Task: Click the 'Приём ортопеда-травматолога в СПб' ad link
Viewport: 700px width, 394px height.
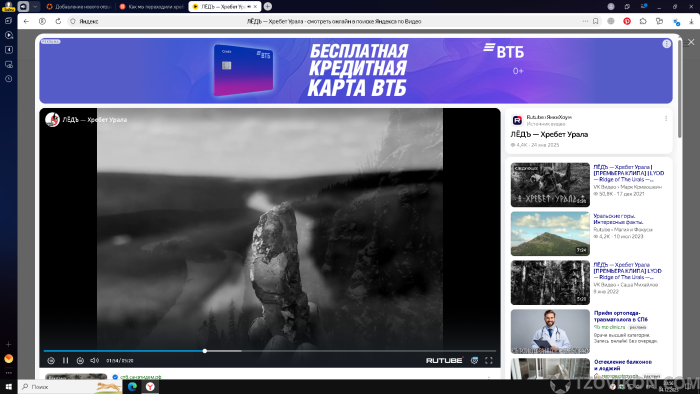Action: [x=621, y=316]
